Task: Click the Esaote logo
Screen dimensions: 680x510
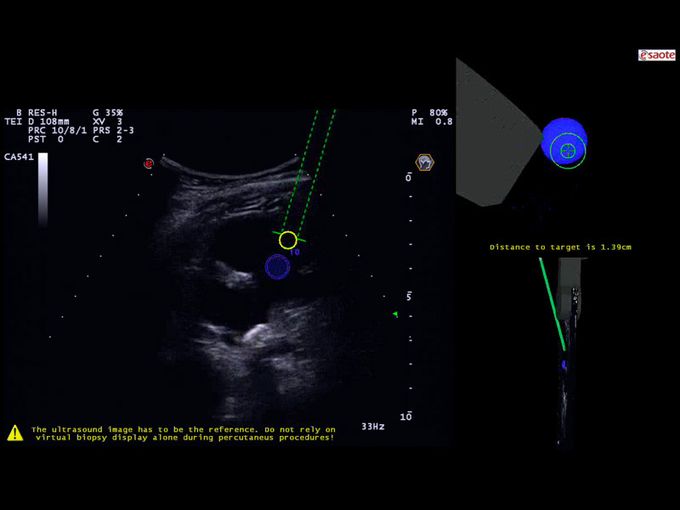Action: pyautogui.click(x=657, y=55)
